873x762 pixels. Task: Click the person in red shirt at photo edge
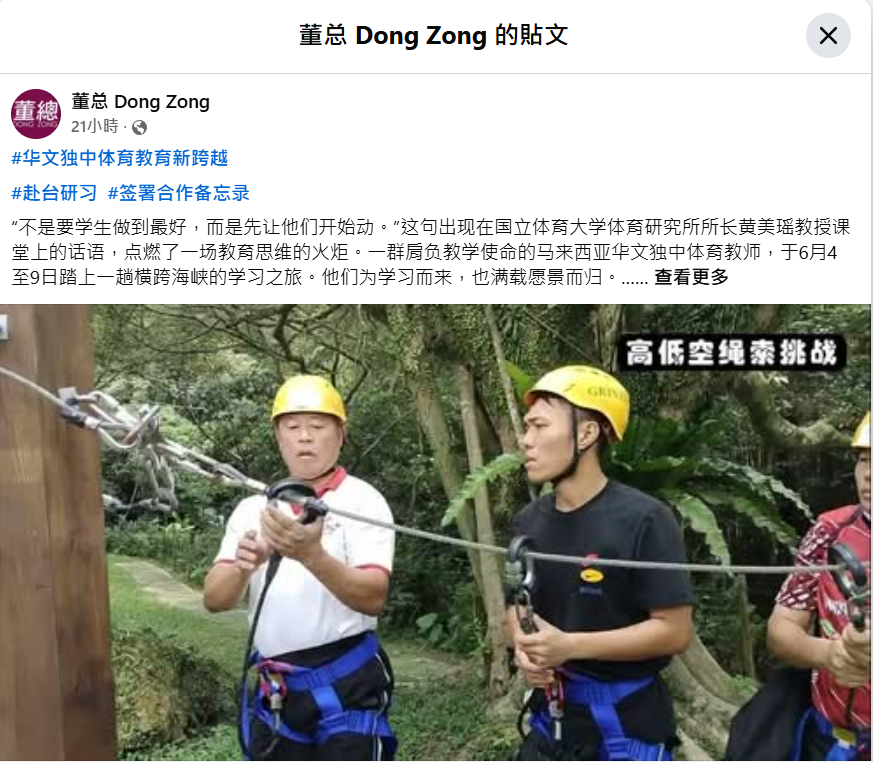coord(824,601)
